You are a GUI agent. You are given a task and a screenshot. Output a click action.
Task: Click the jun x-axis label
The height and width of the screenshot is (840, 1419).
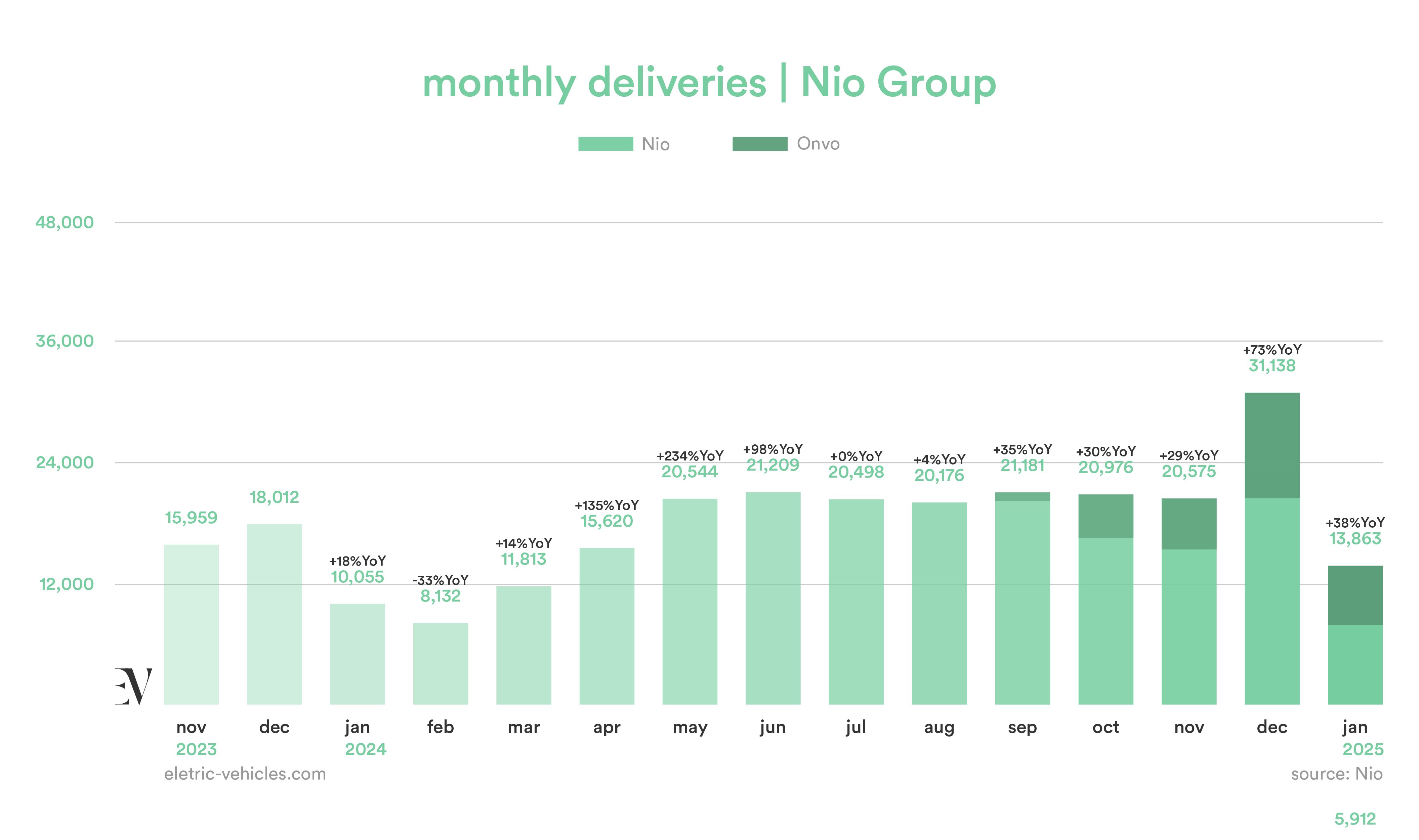773,728
